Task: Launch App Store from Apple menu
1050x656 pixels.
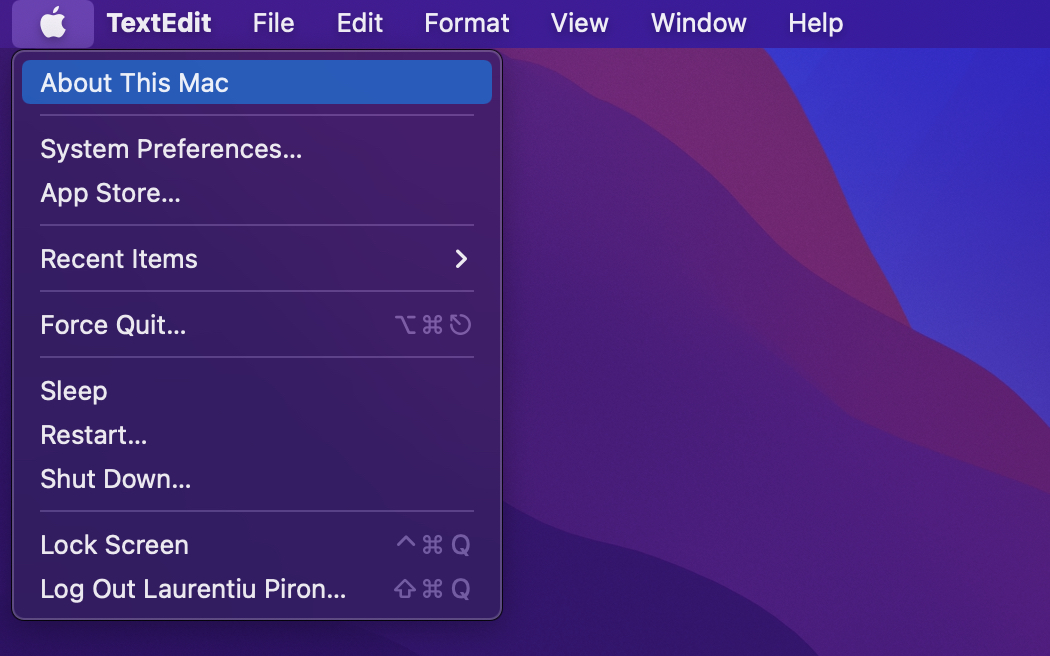Action: [x=110, y=193]
